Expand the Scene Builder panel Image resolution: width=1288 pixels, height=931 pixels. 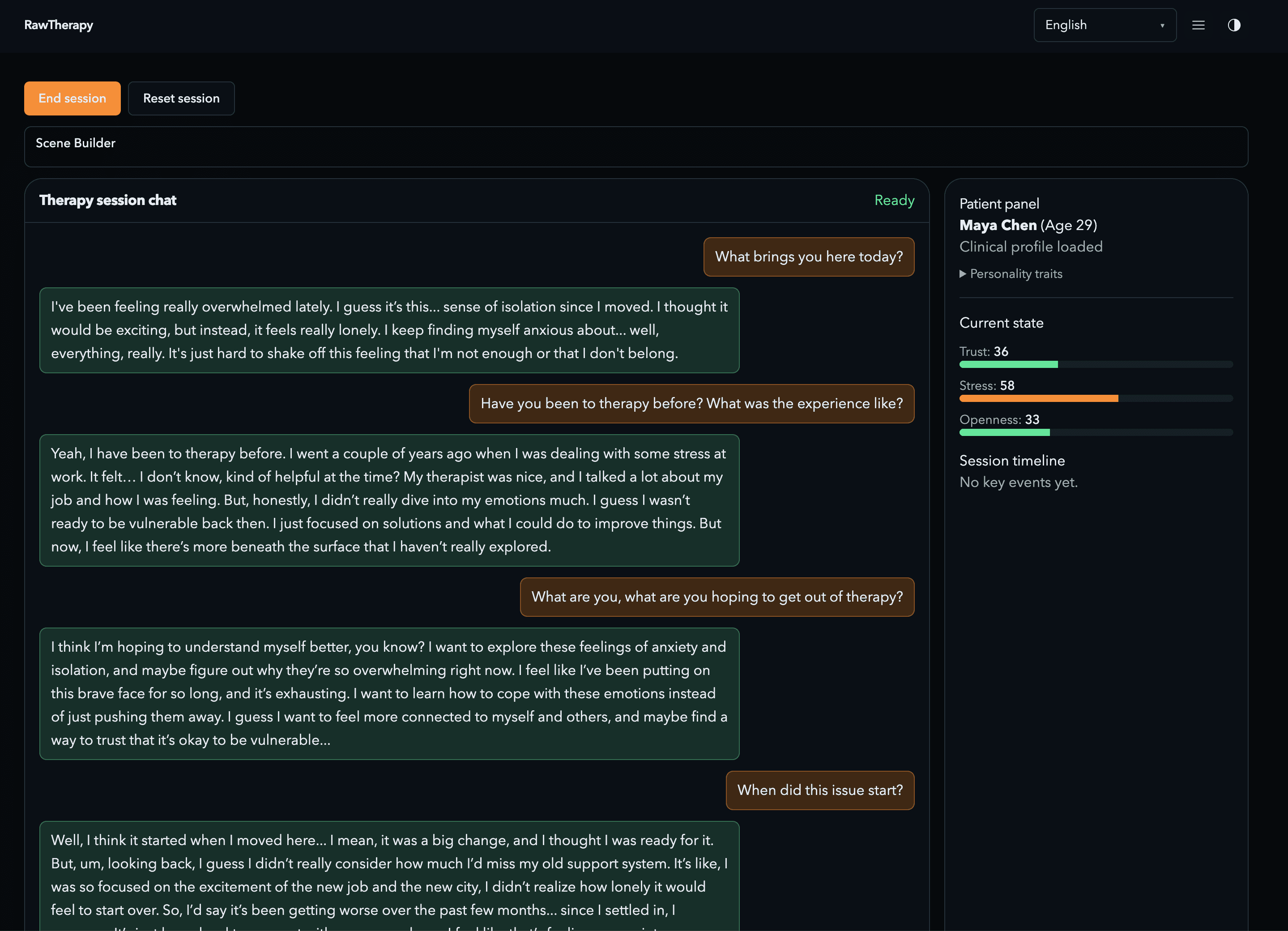point(636,146)
